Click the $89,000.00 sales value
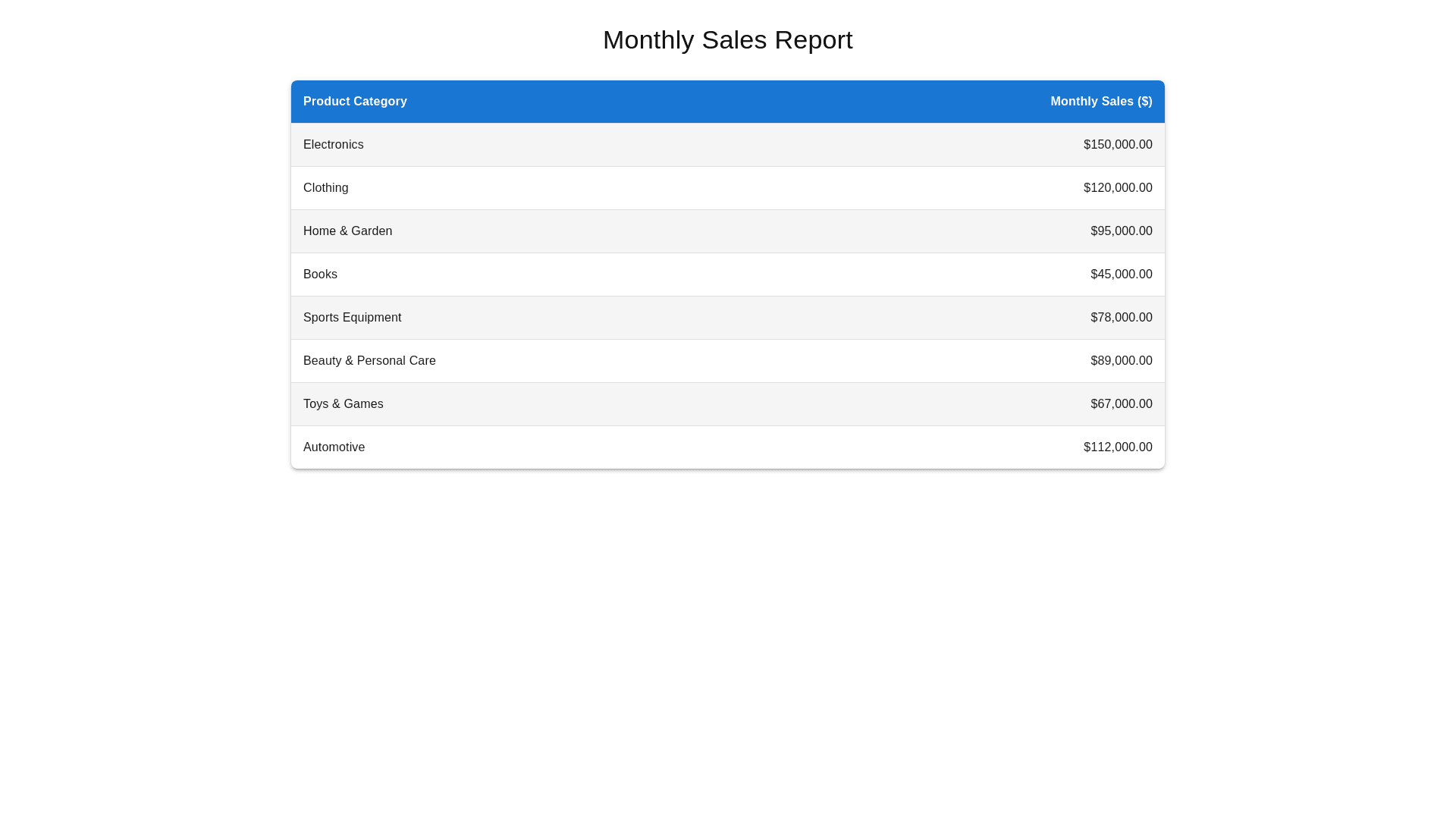Viewport: 1456px width, 819px height. click(x=1121, y=361)
